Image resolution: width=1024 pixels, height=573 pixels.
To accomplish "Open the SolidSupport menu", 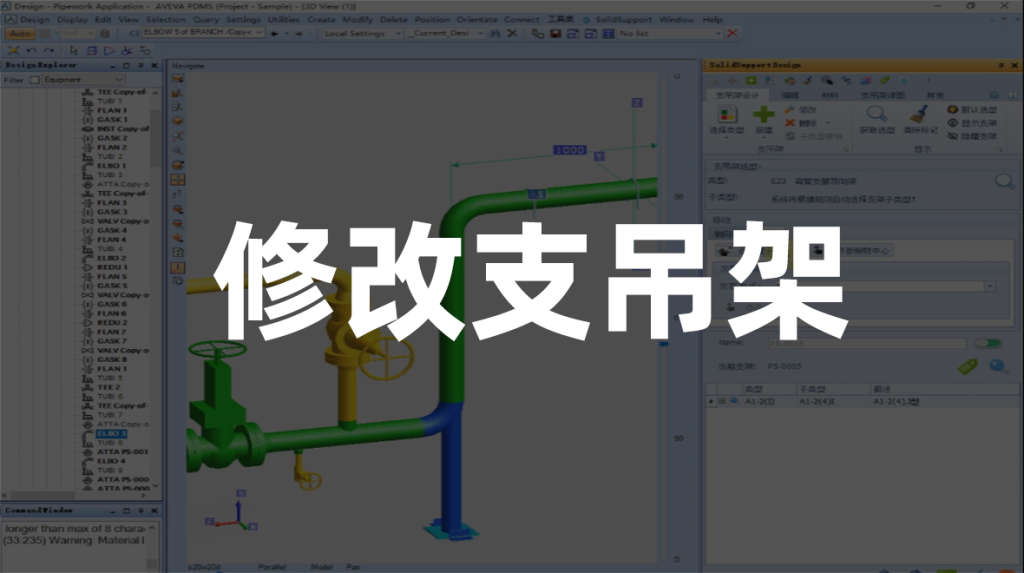I will 624,20.
